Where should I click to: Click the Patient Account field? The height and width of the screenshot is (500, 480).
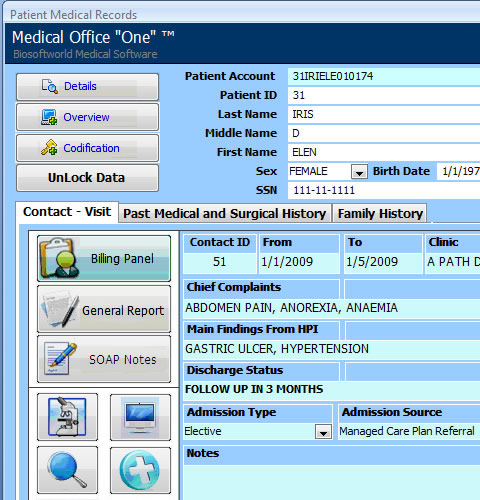click(384, 76)
